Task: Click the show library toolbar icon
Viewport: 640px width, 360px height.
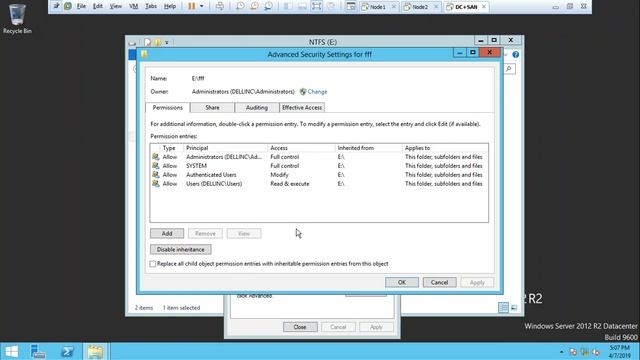Action: coord(288,6)
